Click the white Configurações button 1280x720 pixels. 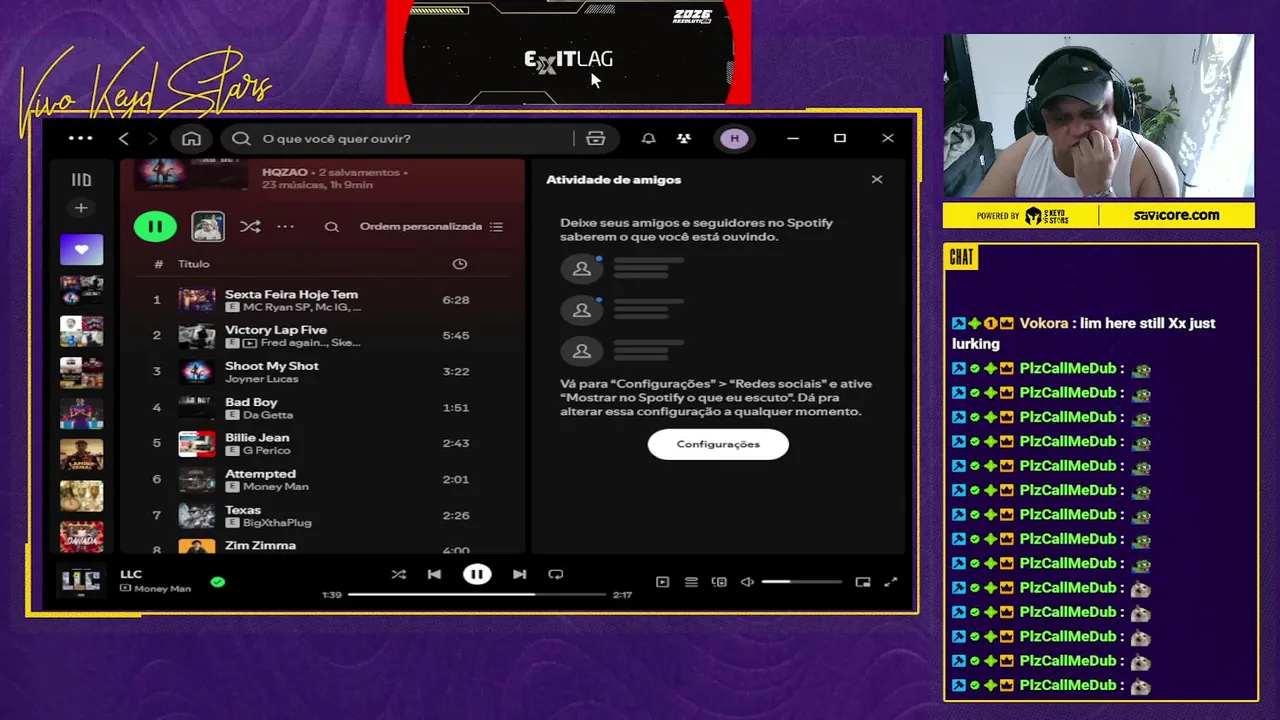point(718,444)
